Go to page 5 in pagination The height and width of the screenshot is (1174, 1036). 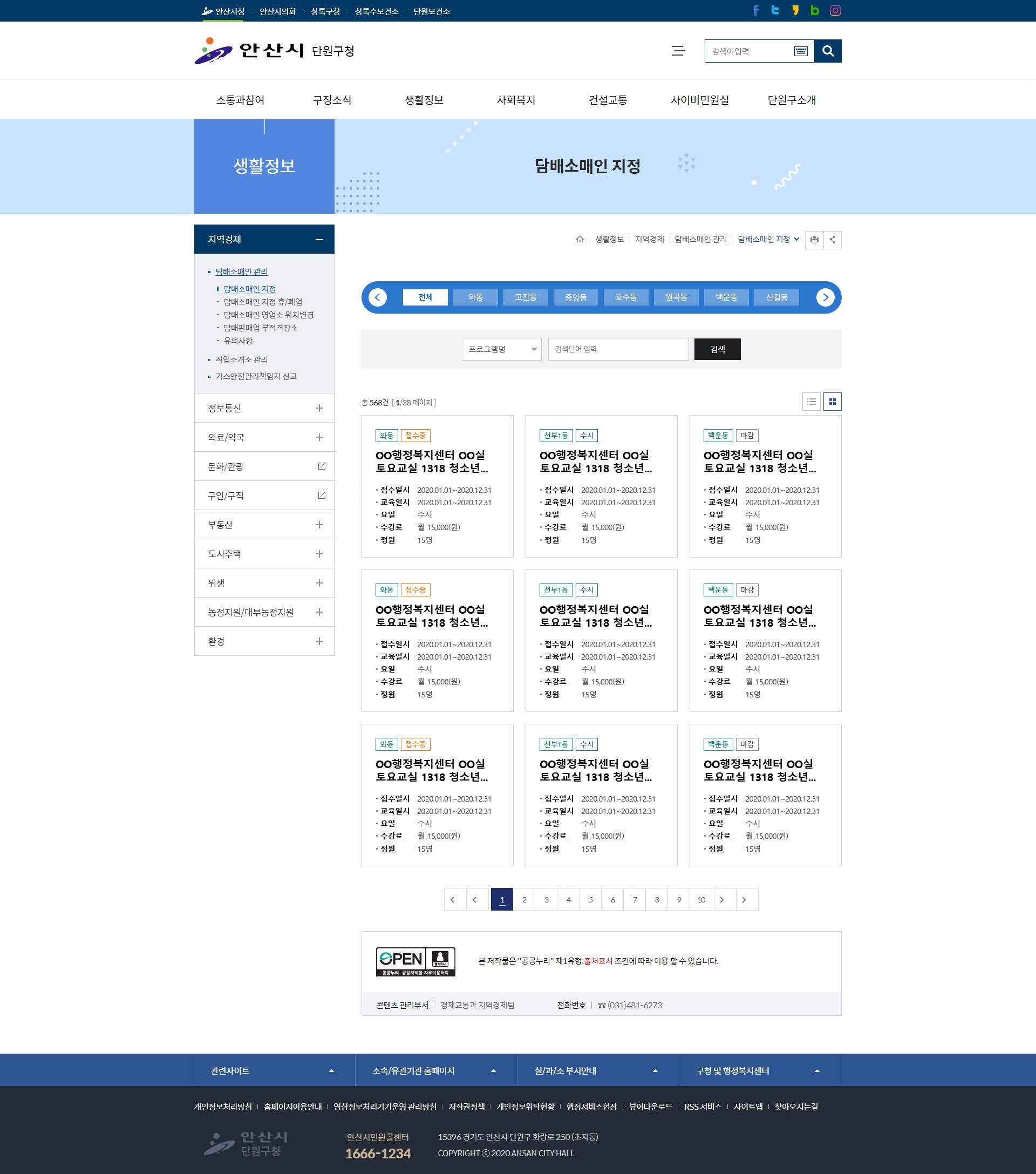[590, 899]
